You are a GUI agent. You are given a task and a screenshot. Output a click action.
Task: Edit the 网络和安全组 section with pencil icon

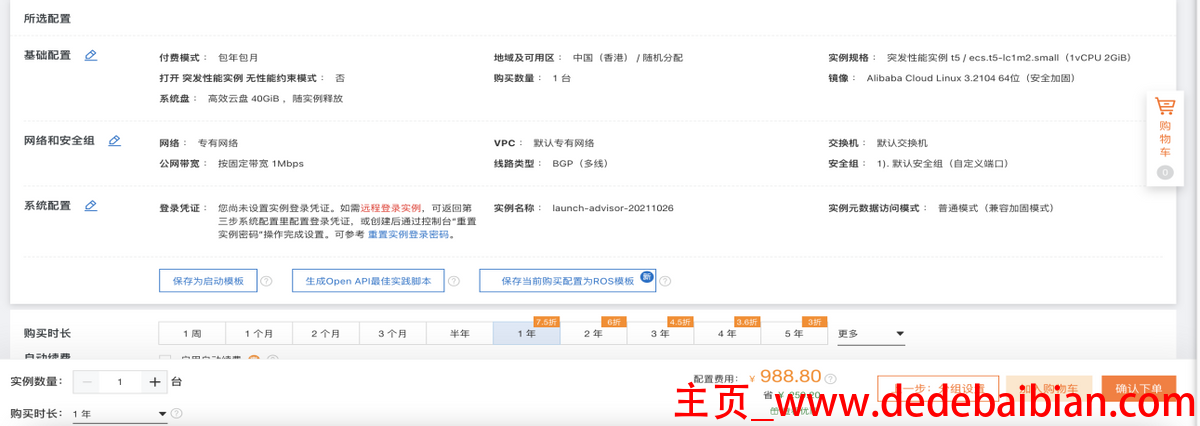point(114,141)
